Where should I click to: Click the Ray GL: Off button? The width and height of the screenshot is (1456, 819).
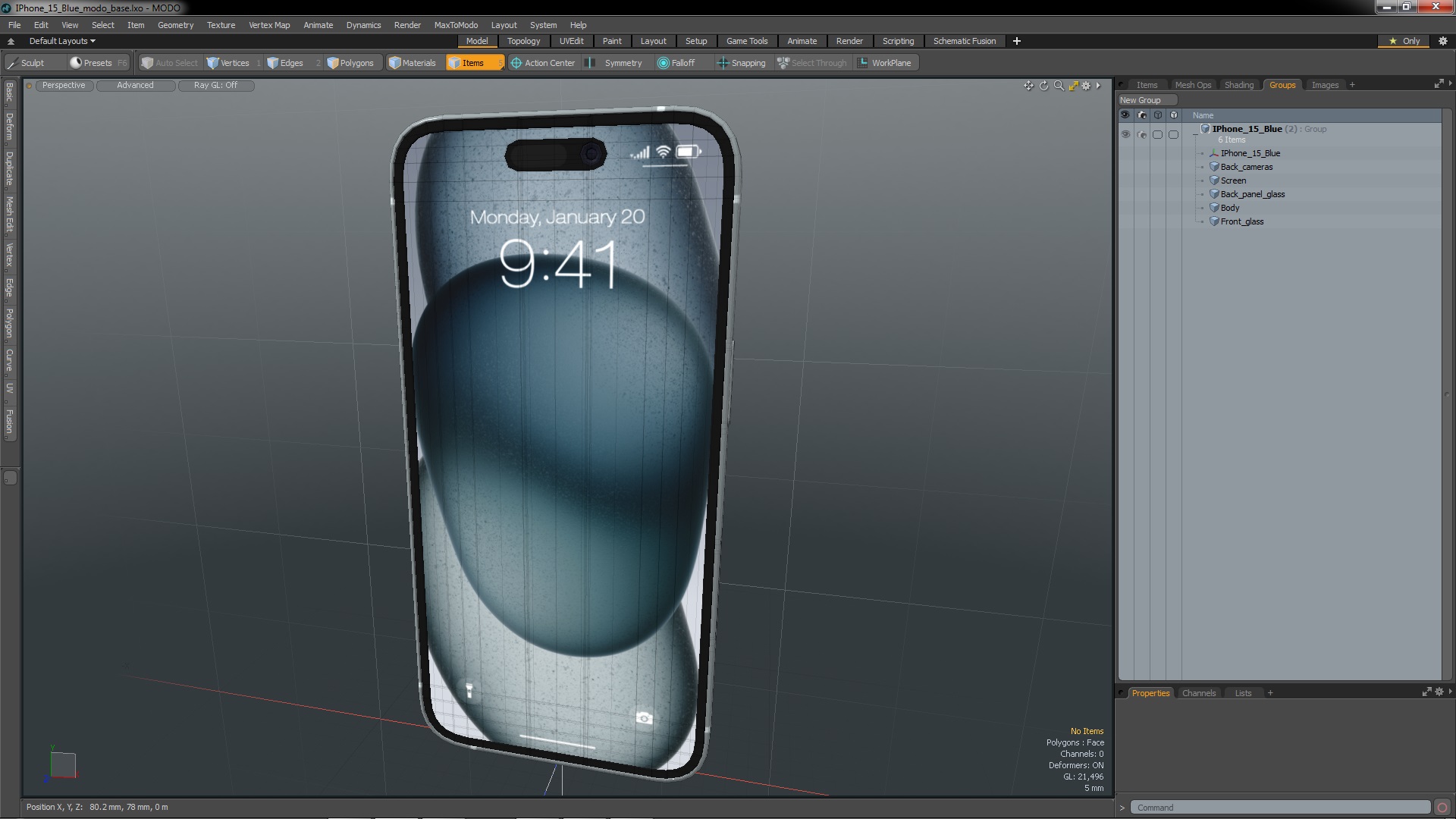(x=215, y=85)
